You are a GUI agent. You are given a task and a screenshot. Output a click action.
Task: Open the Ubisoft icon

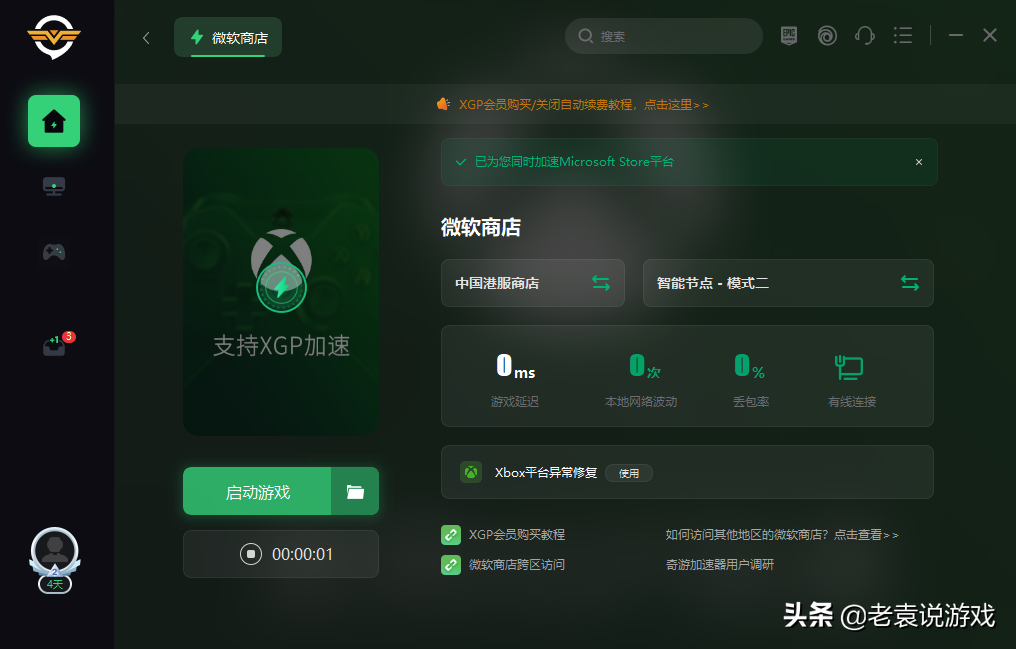pyautogui.click(x=827, y=36)
